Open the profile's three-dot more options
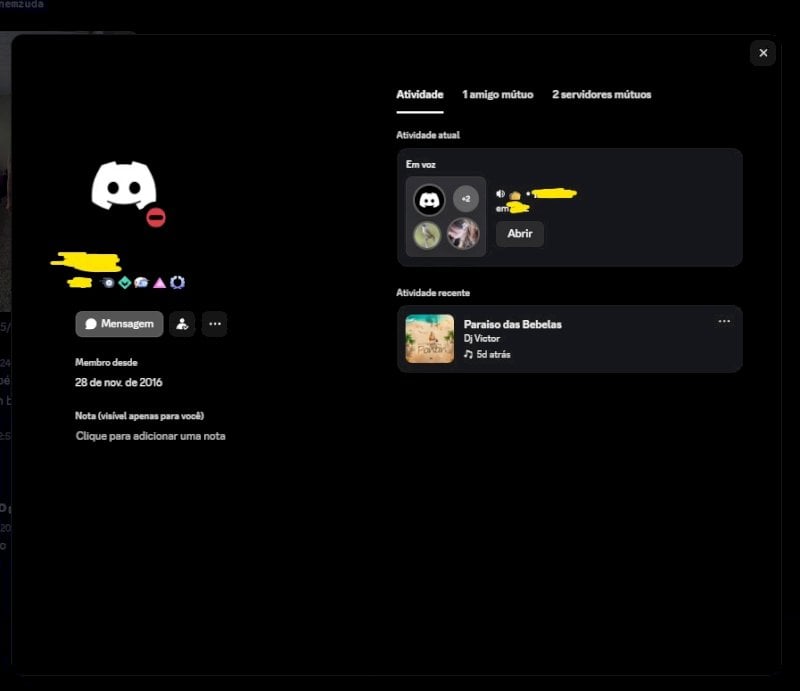This screenshot has width=800, height=691. [215, 324]
